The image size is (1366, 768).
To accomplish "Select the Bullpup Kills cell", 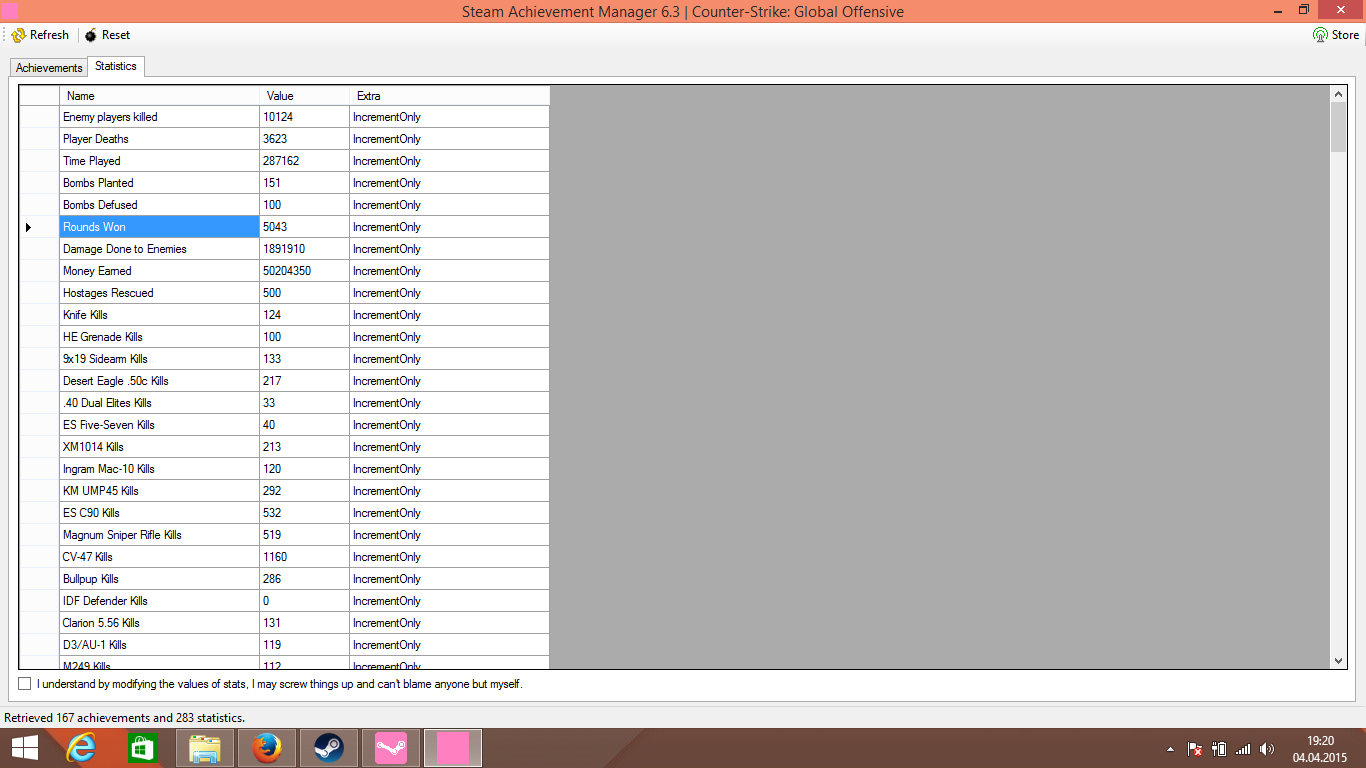I will (x=160, y=579).
